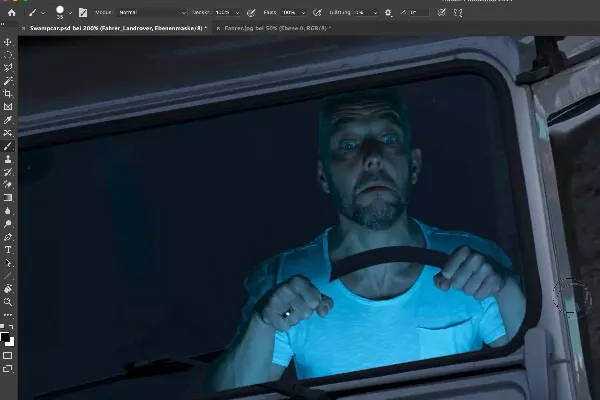Go to the Home screen icon
Screen dimensions: 600x400
tap(12, 13)
